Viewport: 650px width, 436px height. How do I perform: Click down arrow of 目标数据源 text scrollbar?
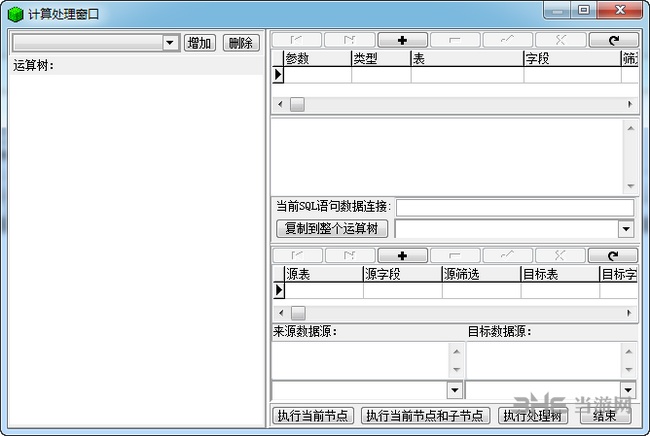[629, 369]
